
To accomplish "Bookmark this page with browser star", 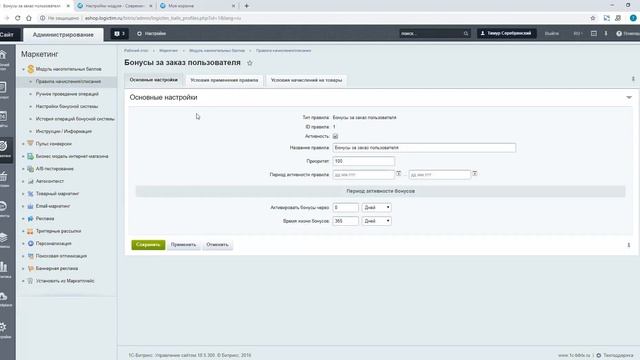I will click(593, 18).
